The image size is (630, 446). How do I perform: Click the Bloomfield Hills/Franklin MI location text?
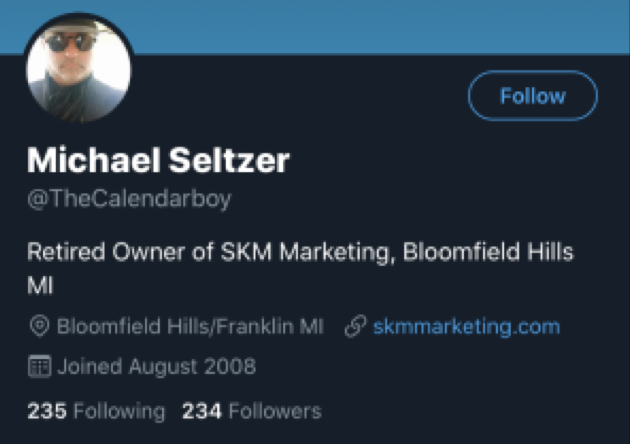click(190, 327)
